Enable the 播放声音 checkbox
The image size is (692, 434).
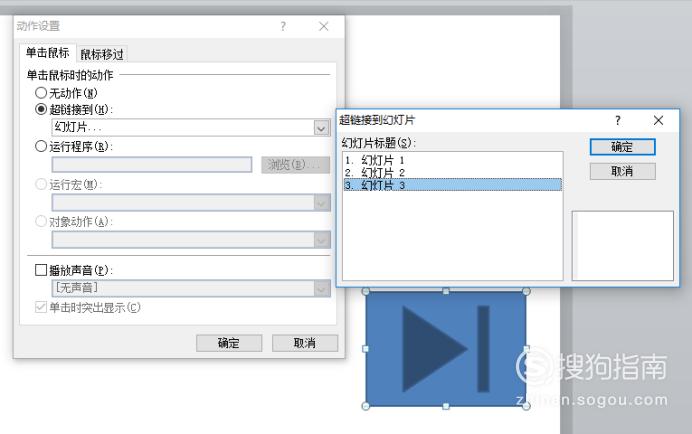(x=41, y=270)
